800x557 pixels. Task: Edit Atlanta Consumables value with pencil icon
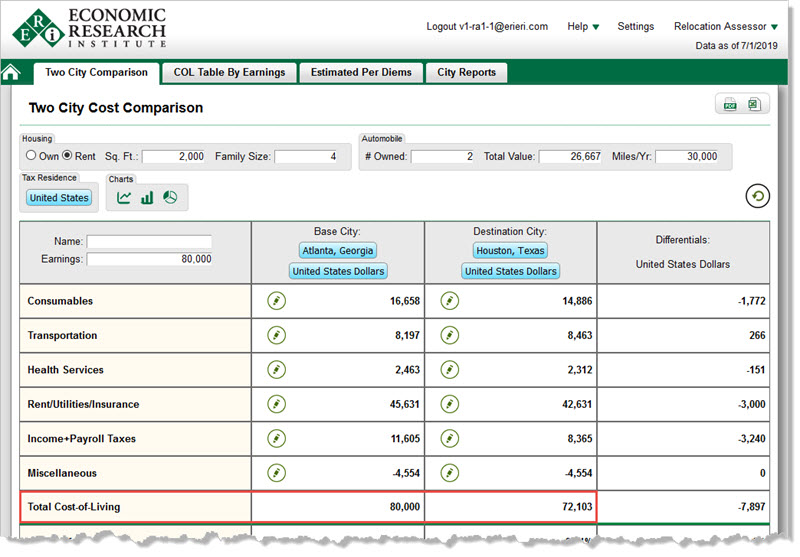[276, 301]
